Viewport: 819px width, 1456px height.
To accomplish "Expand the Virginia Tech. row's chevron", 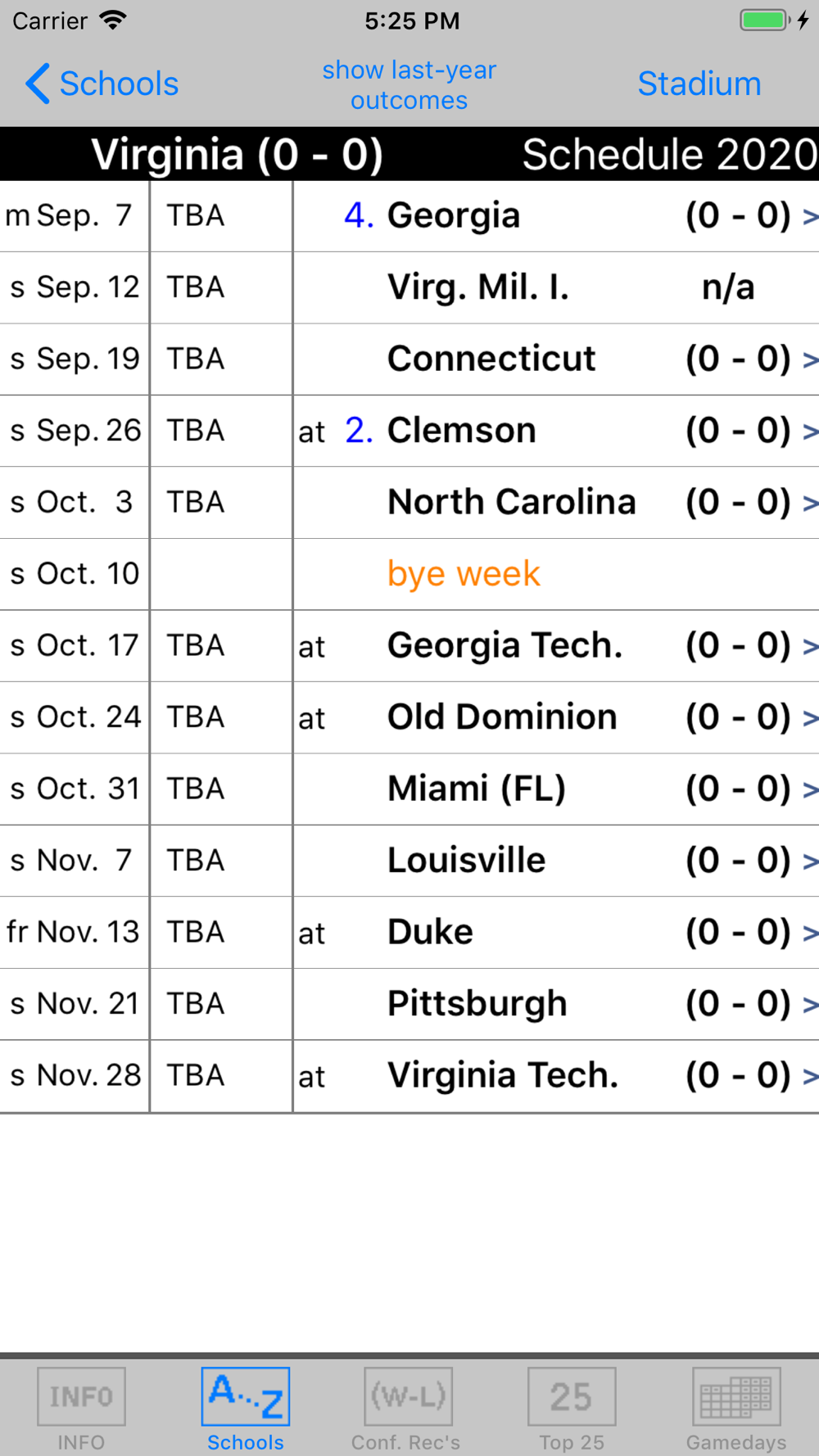I will pyautogui.click(x=810, y=1076).
